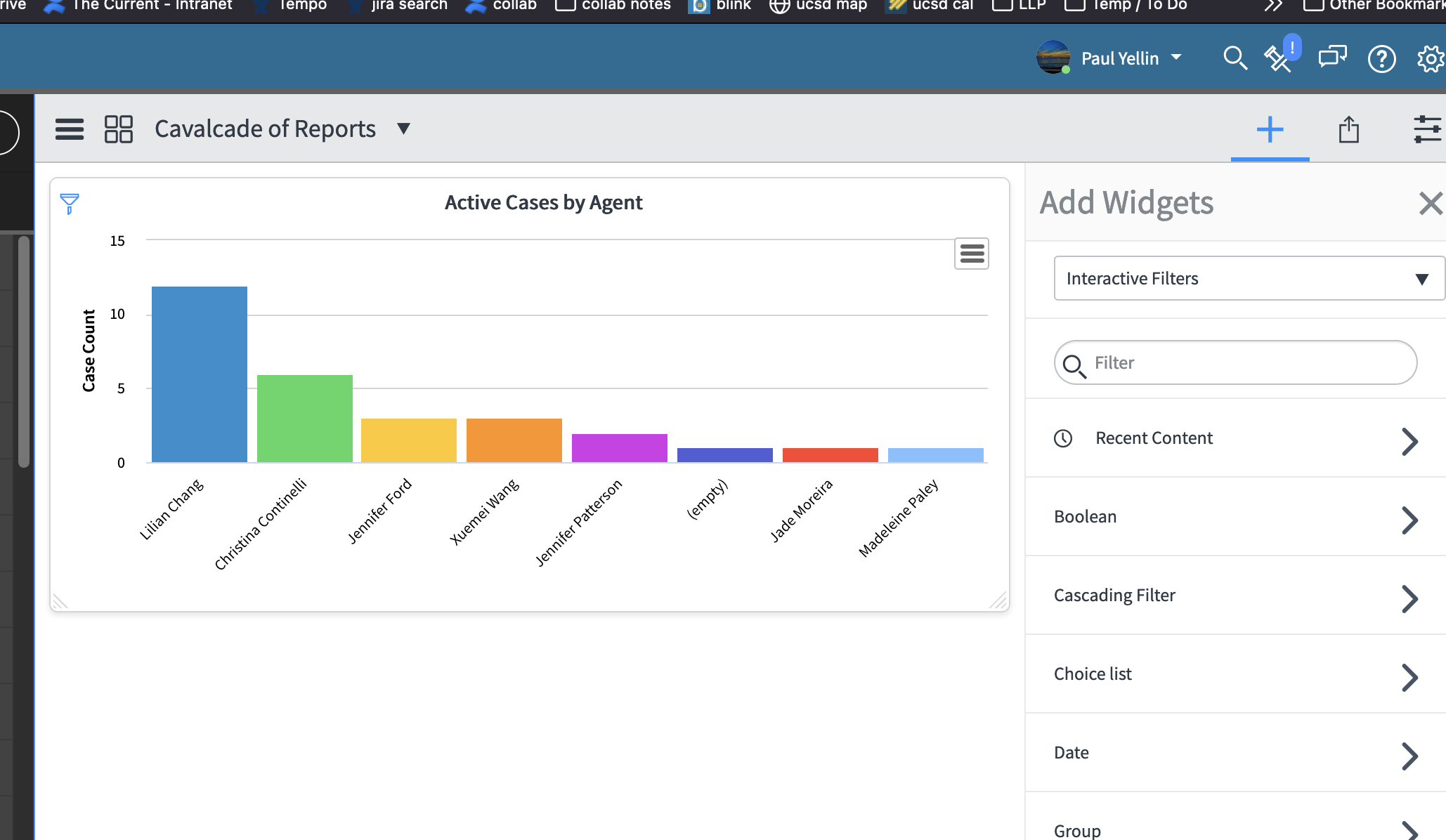
Task: Open the LLP bookmark folder
Action: 1020,5
